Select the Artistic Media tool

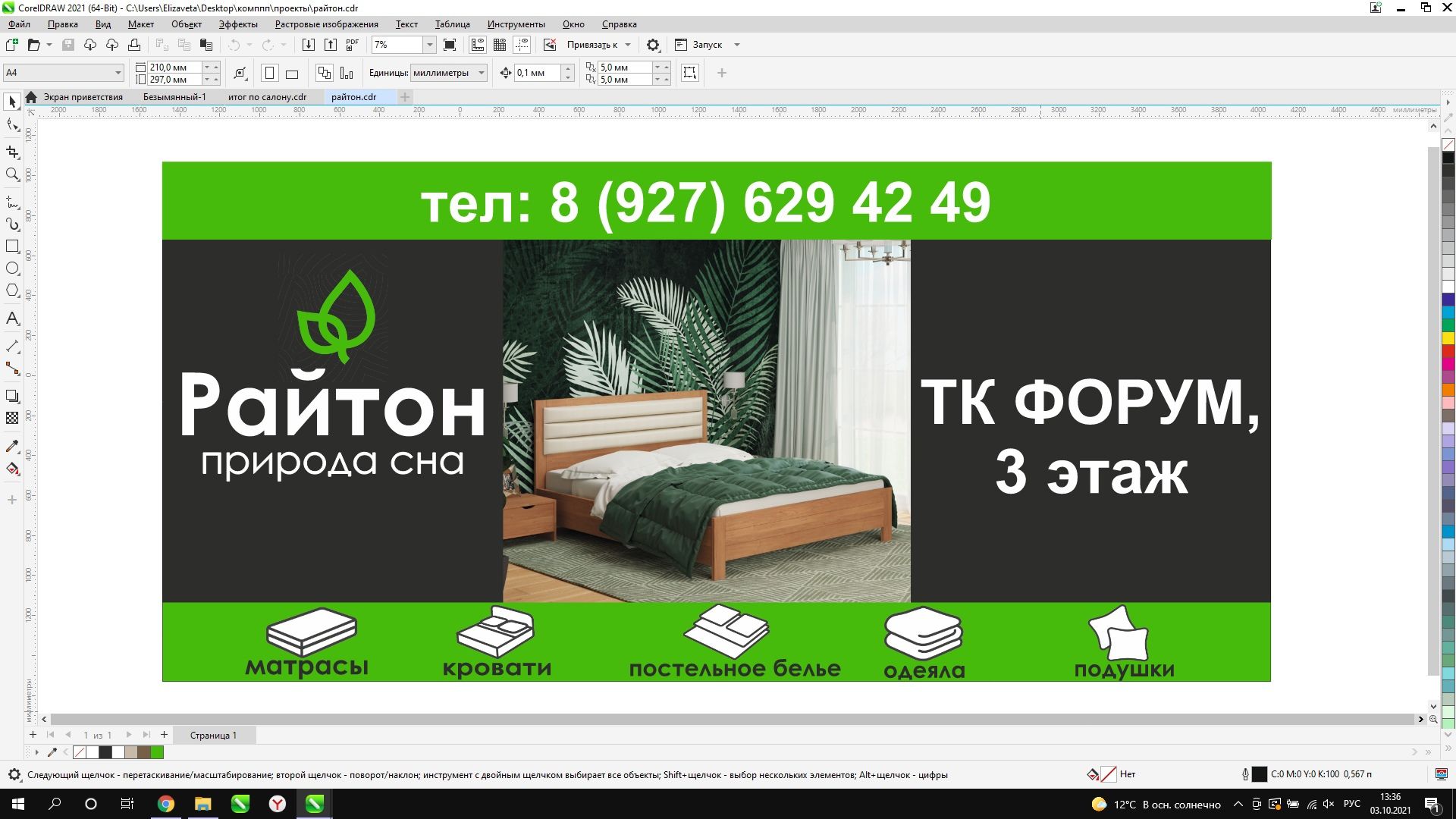click(x=12, y=224)
